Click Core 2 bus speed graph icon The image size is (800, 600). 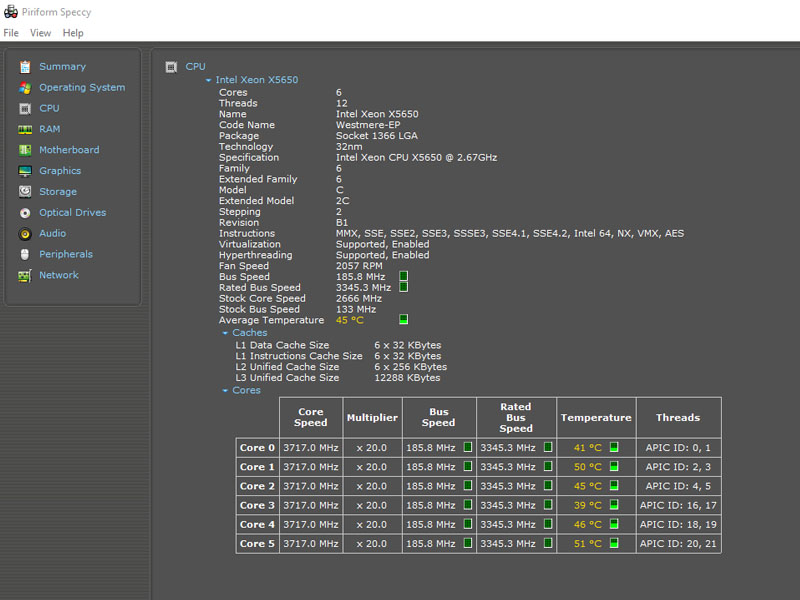click(468, 486)
